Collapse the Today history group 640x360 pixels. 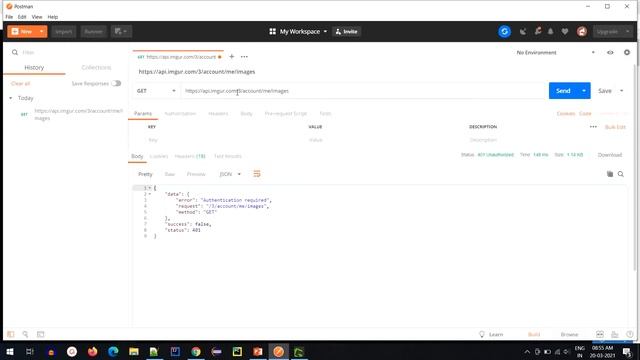pyautogui.click(x=11, y=98)
